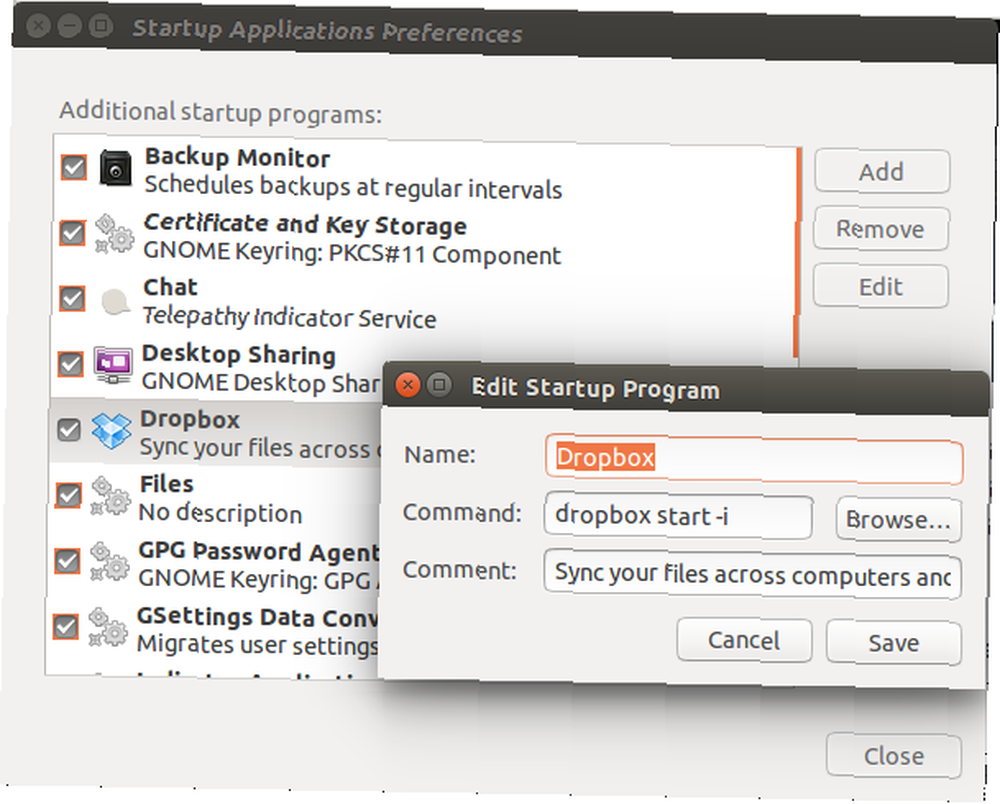Viewport: 1000px width, 804px height.
Task: Maximize the Startup Applications Preferences window
Action: tap(101, 27)
